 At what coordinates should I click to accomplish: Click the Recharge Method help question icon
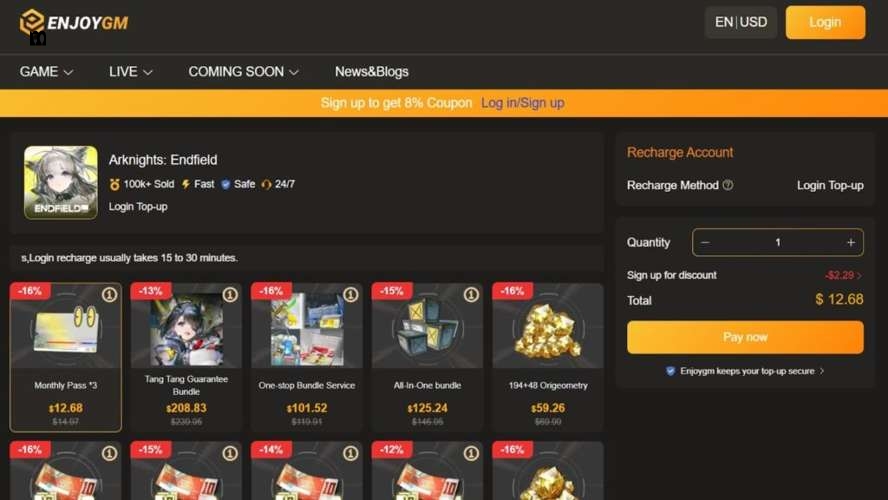[728, 185]
